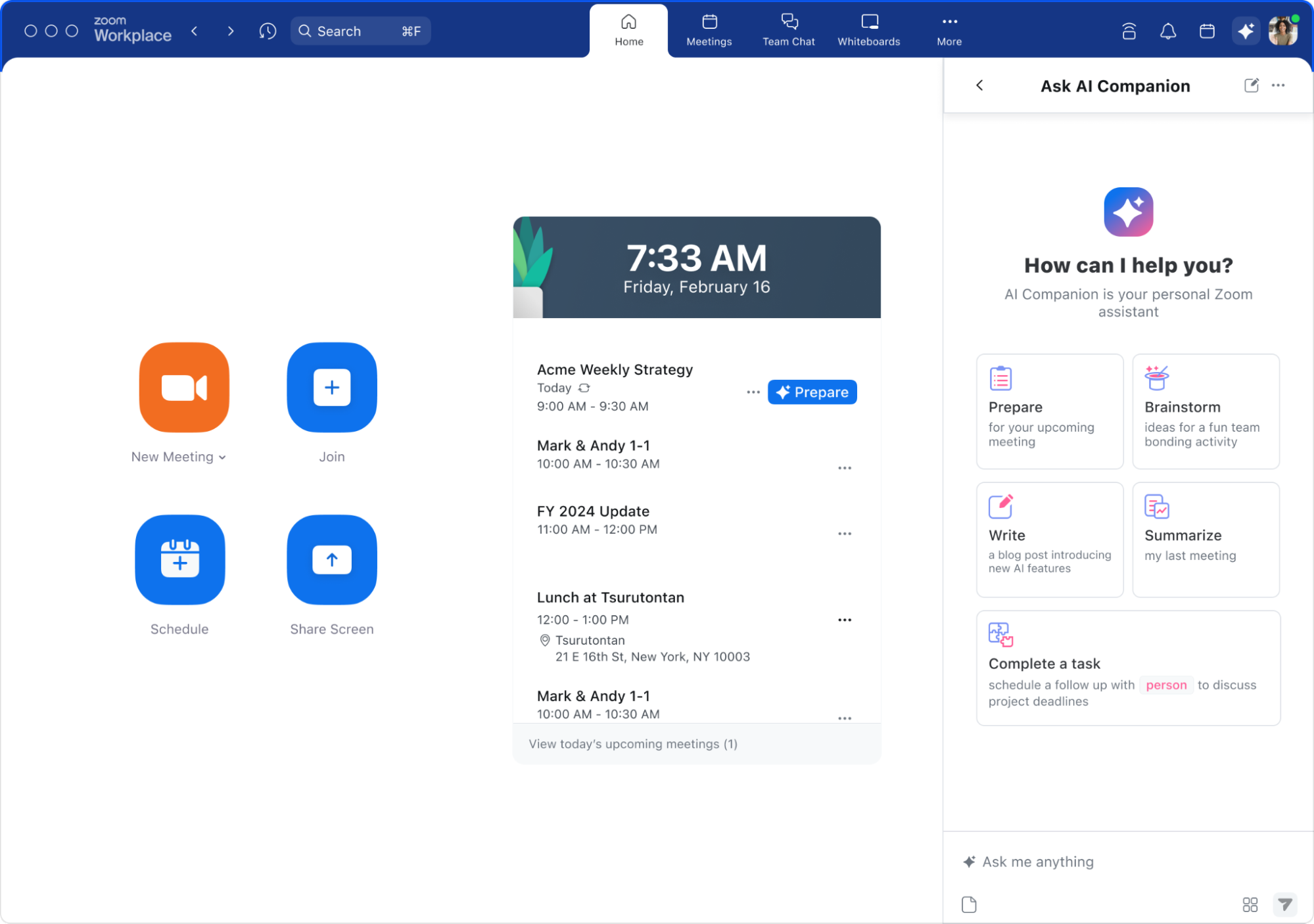The height and width of the screenshot is (924, 1314).
Task: Attach a file in the Ask me anything box
Action: click(968, 904)
